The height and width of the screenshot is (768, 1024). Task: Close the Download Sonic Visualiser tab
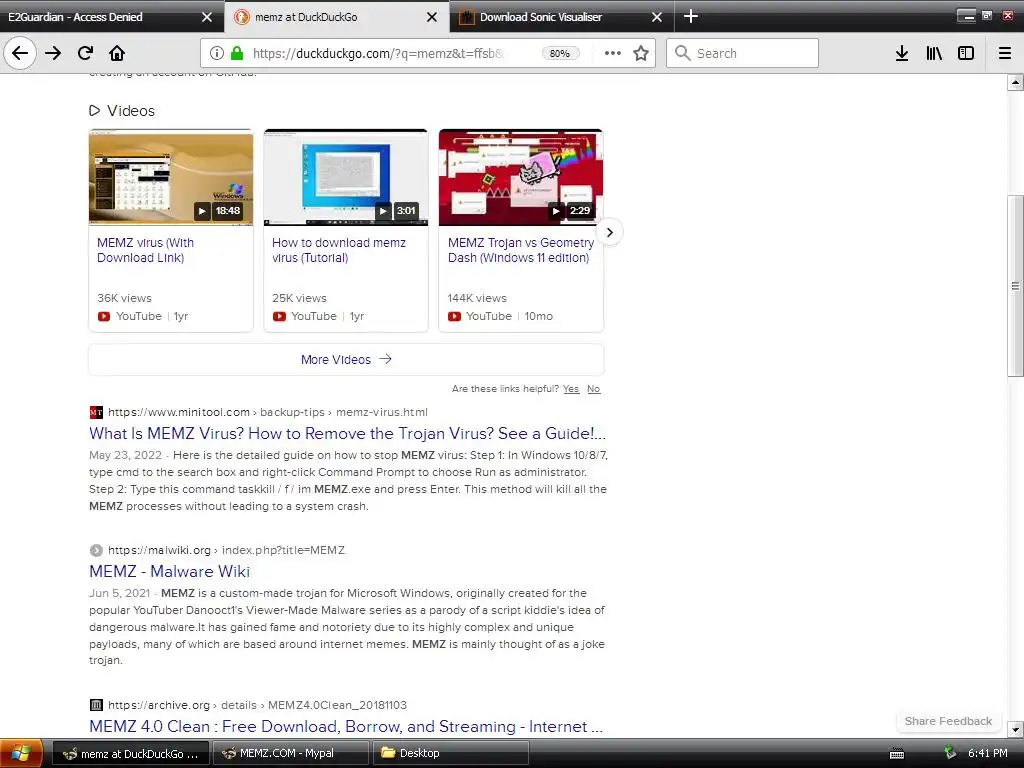[x=657, y=17]
